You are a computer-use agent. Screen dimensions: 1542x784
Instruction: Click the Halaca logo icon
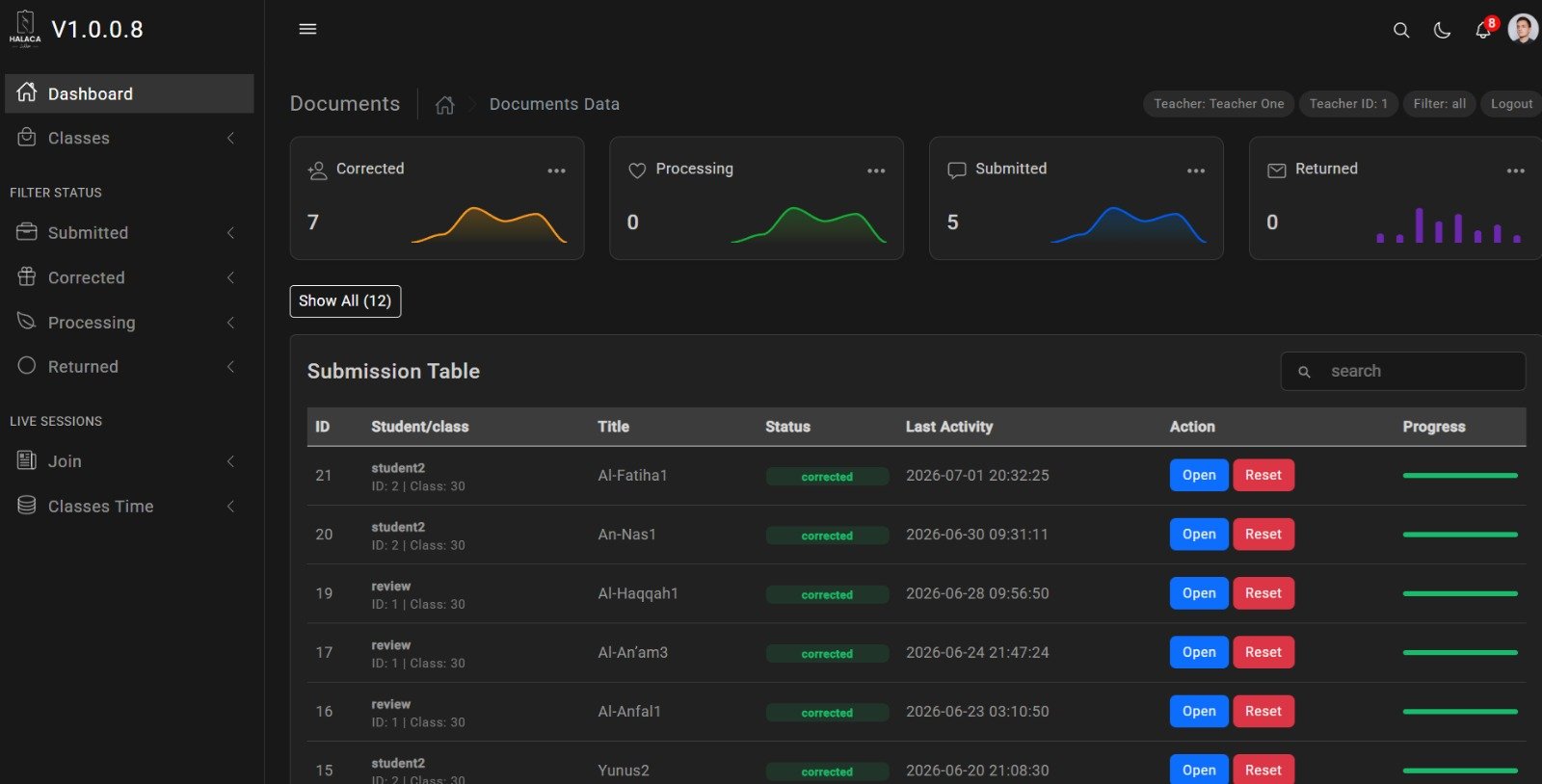(25, 29)
